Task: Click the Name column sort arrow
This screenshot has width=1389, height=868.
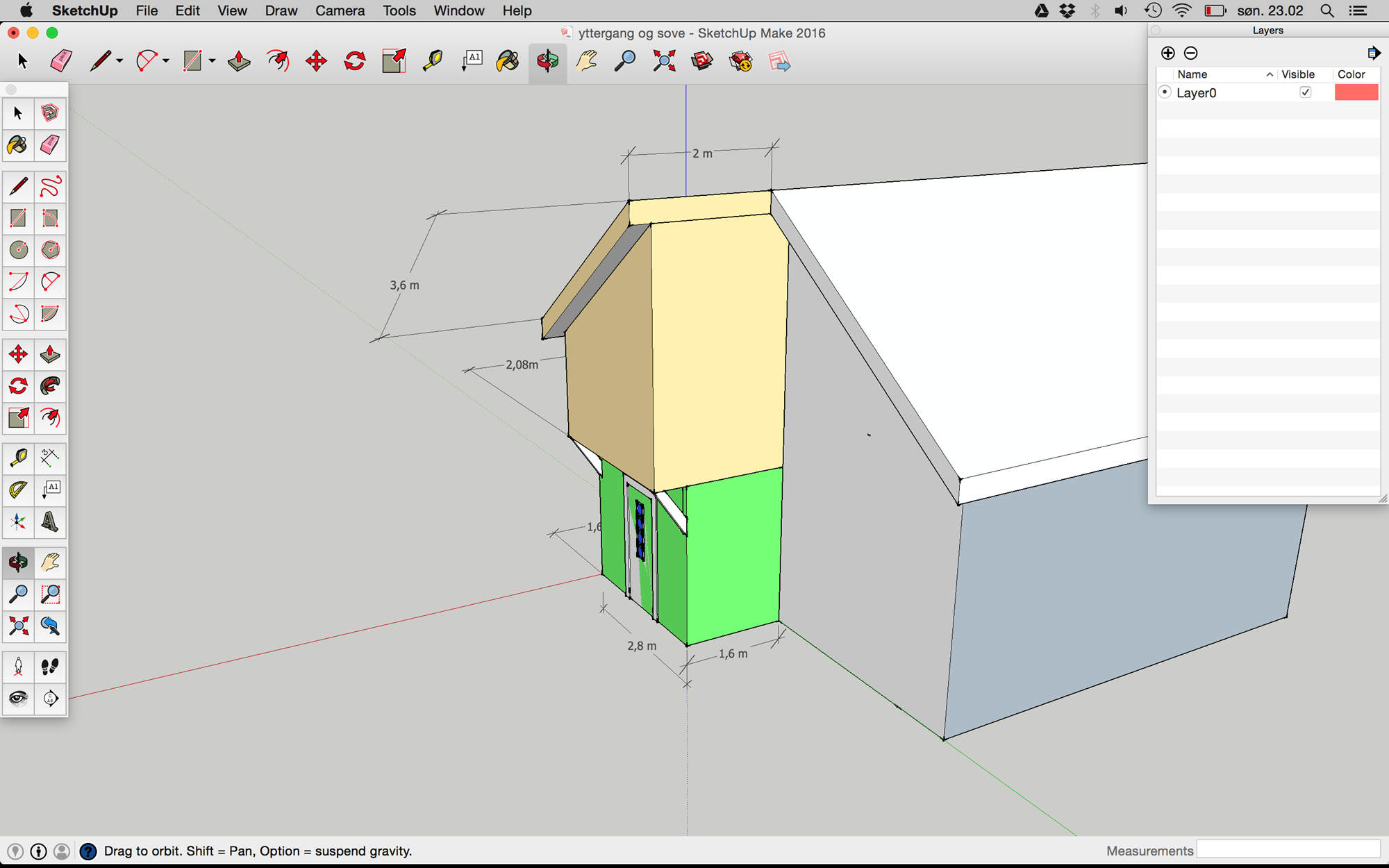Action: point(1269,74)
